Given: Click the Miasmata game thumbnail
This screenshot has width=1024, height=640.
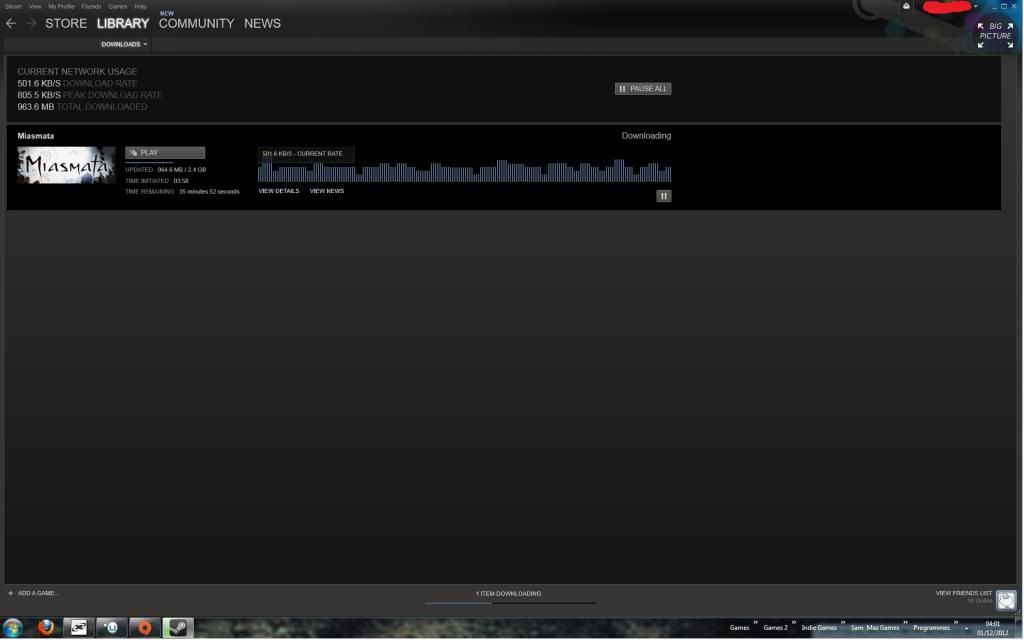Looking at the screenshot, I should pos(66,165).
